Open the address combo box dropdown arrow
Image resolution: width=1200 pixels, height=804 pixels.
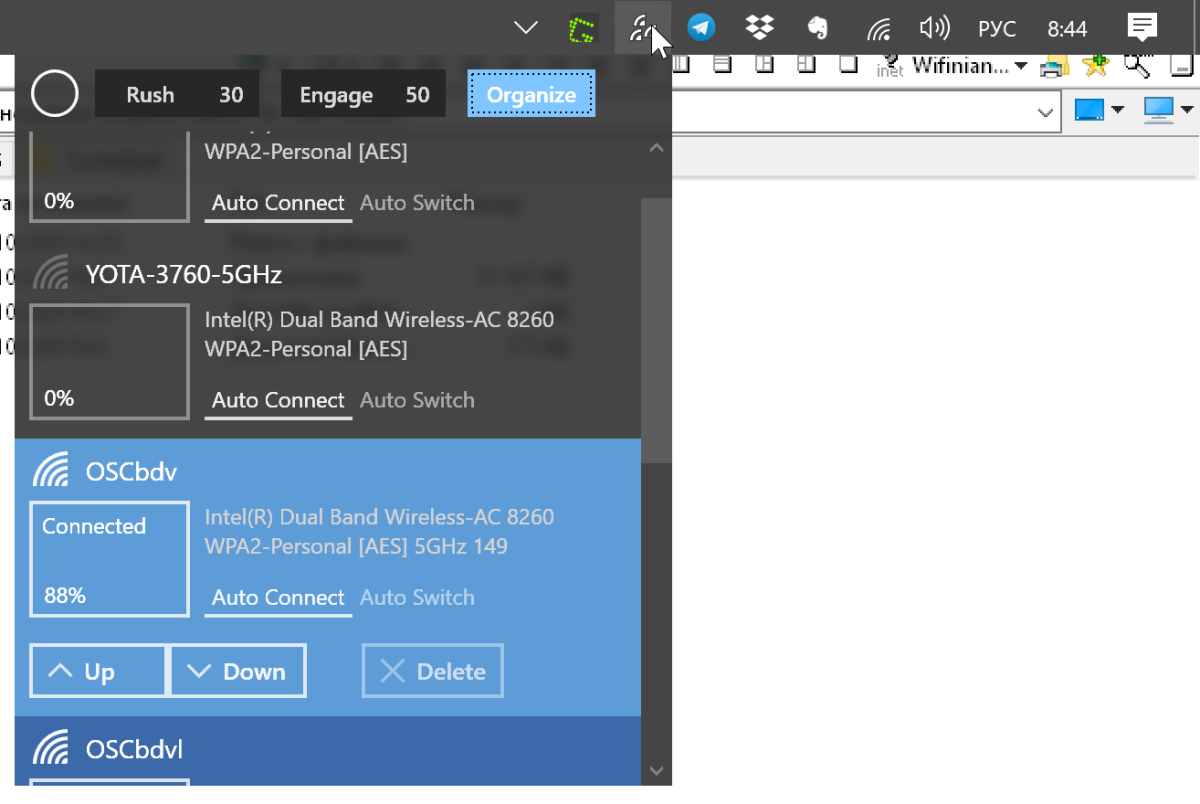coord(1046,111)
